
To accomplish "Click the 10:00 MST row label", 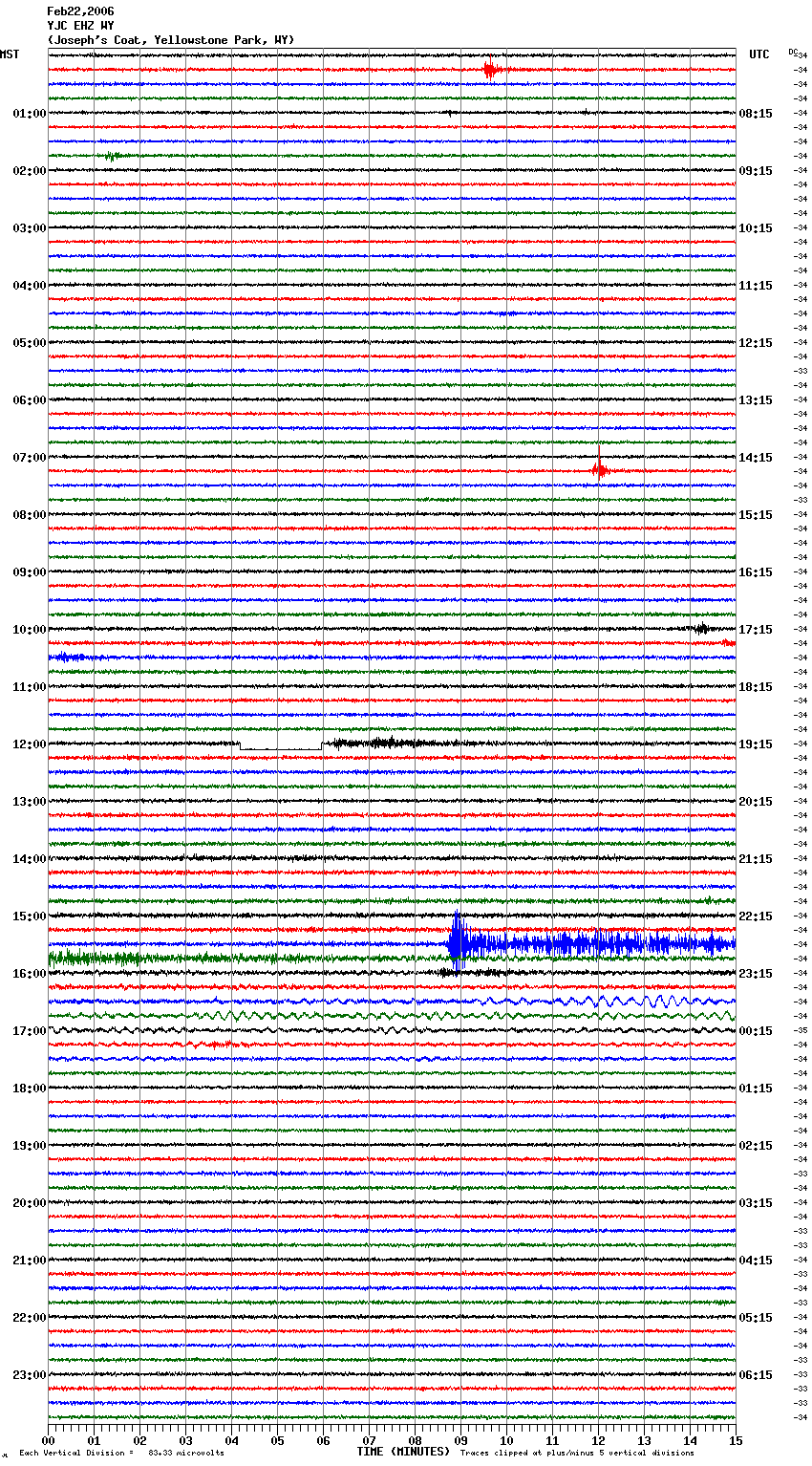I will click(x=30, y=630).
